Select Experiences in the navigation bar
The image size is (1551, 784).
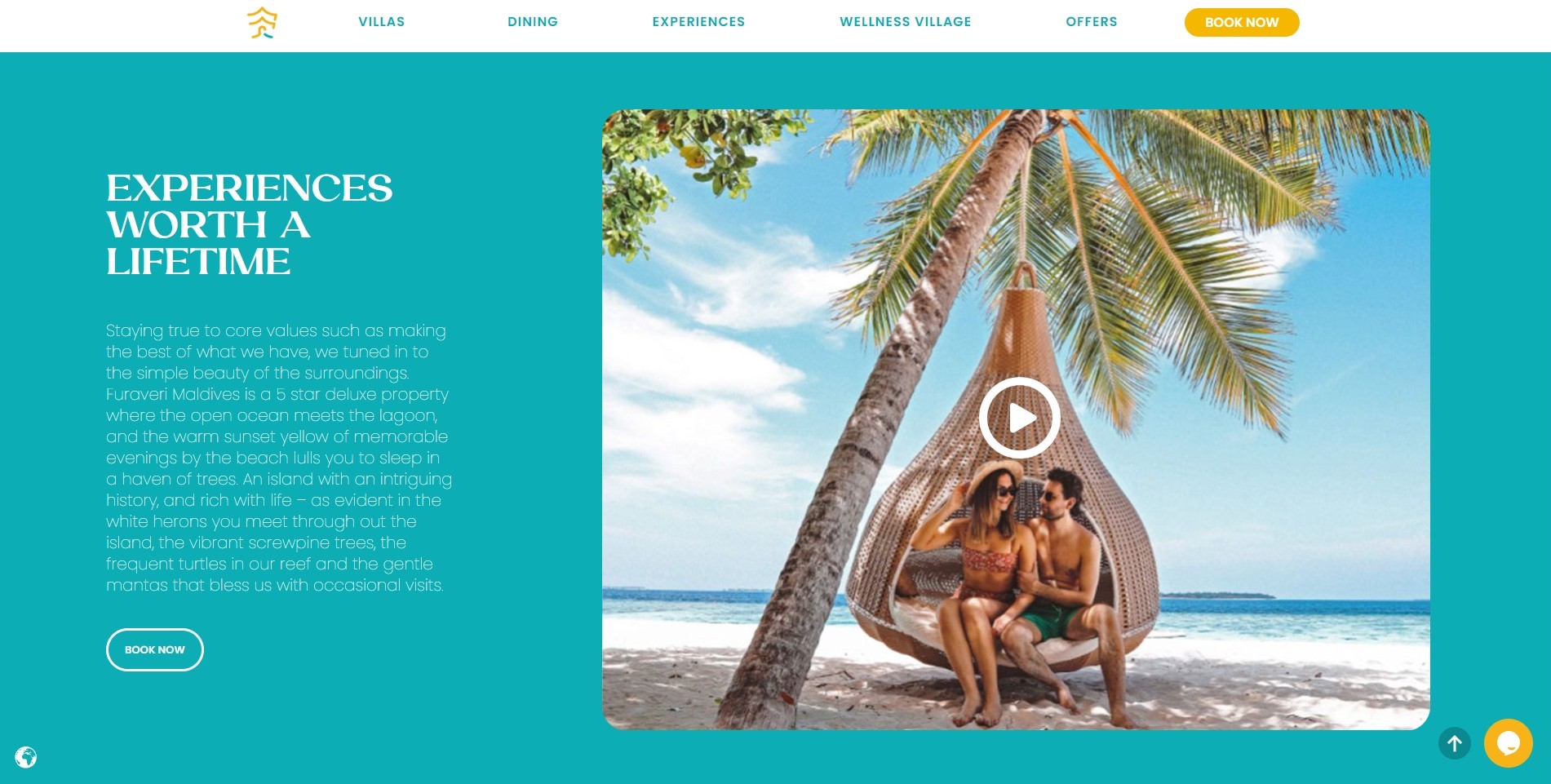pos(698,22)
